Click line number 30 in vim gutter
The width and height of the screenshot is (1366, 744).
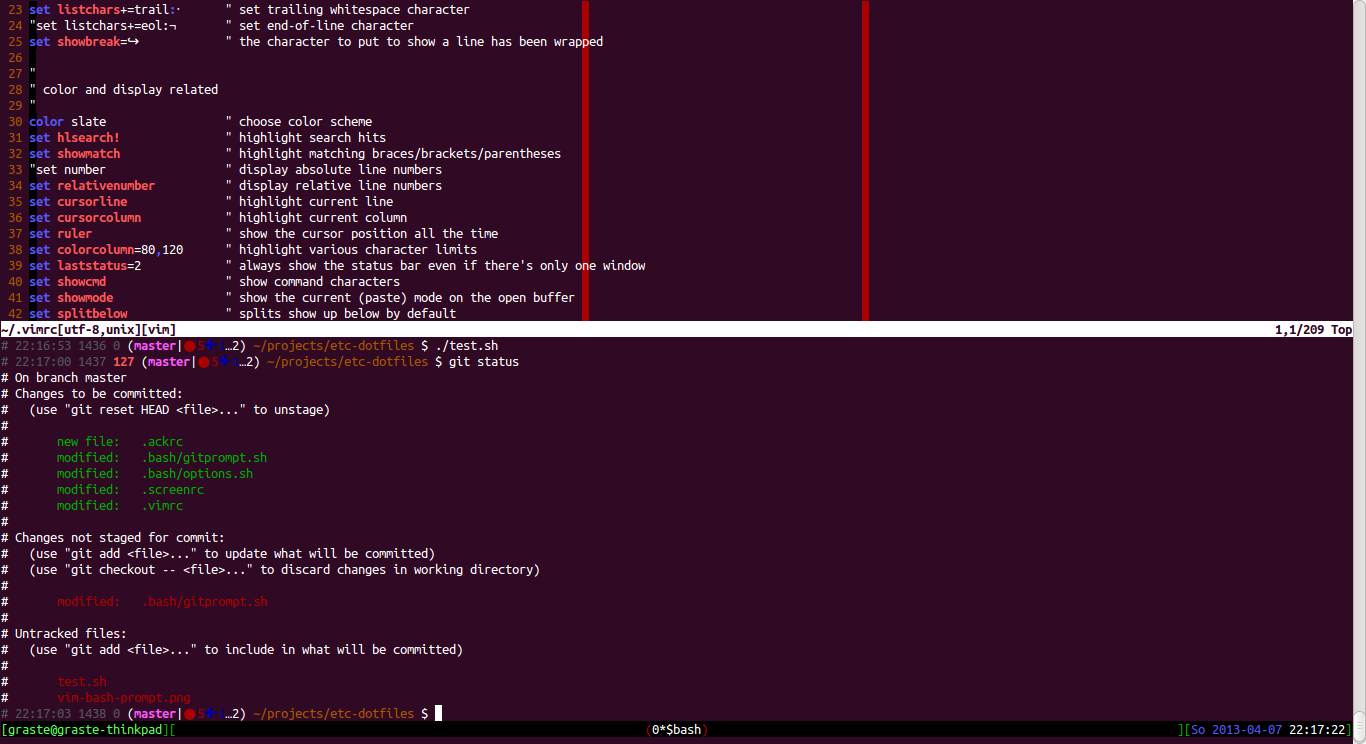click(x=15, y=121)
